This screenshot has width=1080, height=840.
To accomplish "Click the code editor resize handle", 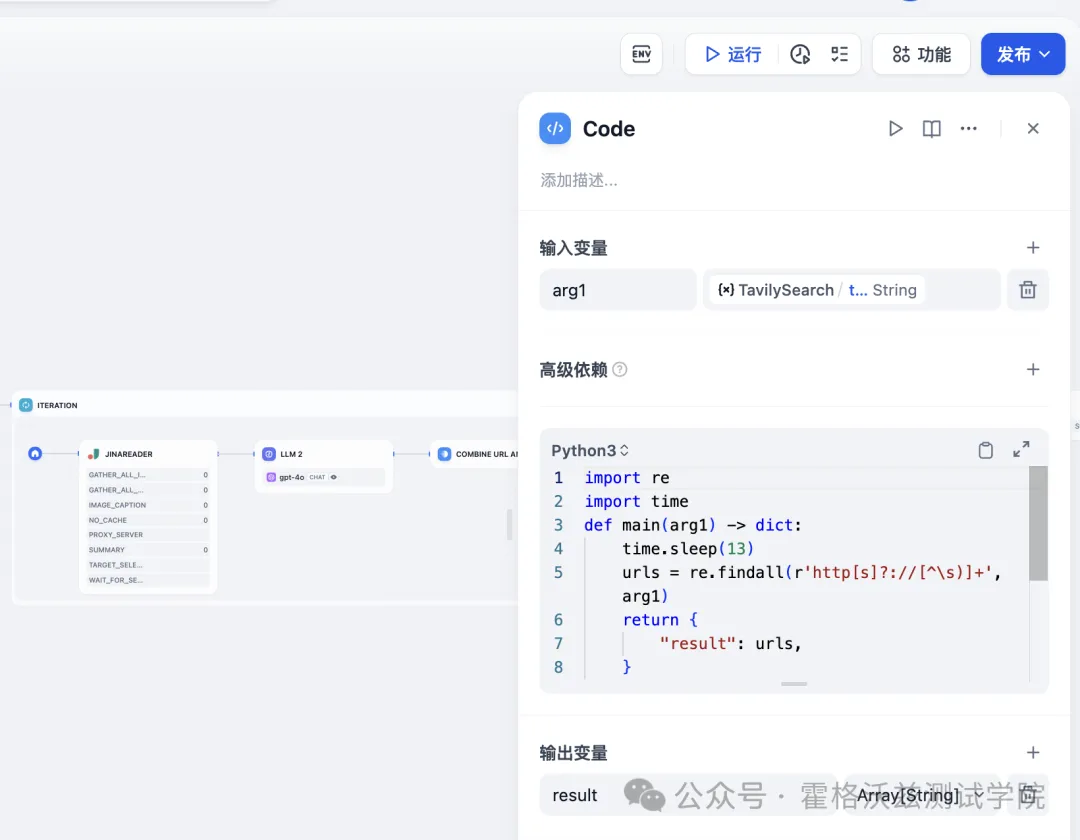I will coord(793,684).
